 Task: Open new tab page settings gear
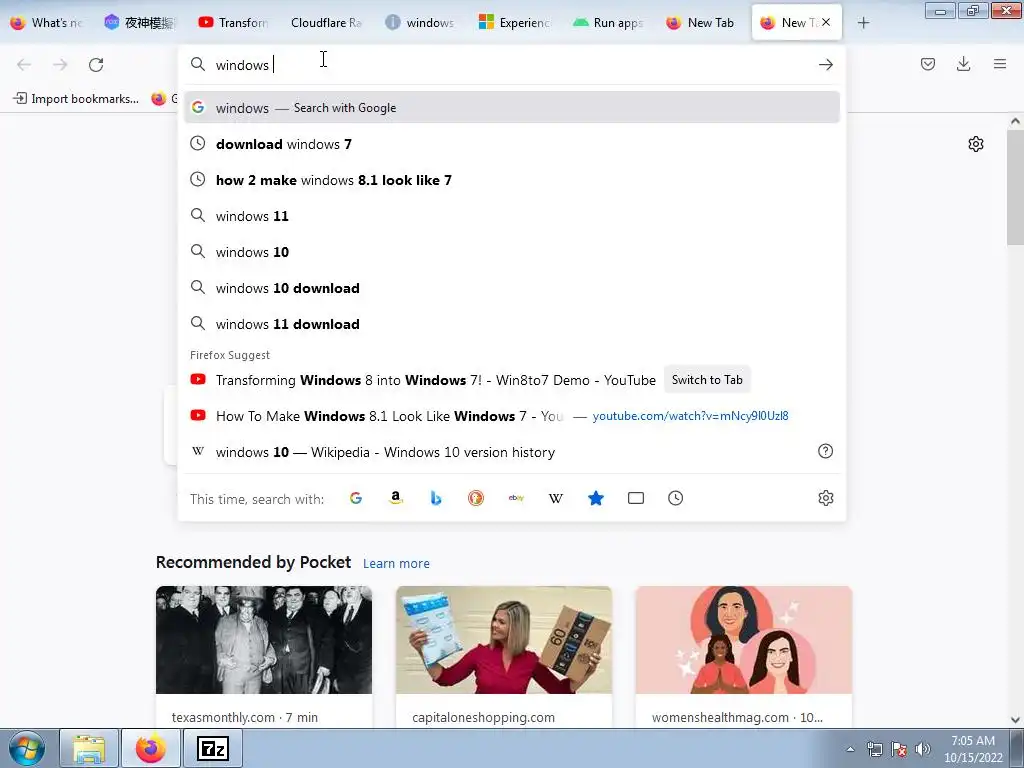pos(976,144)
